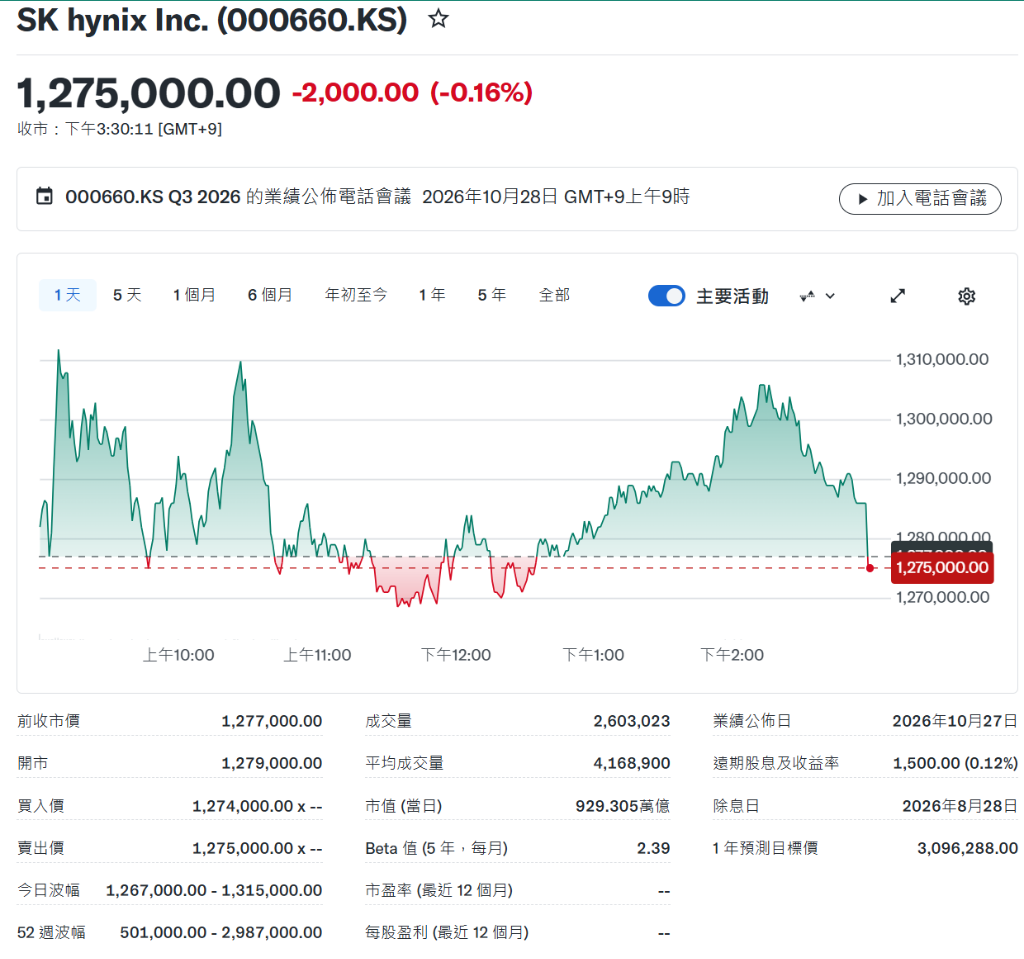Click the 平均成交量 label
The height and width of the screenshot is (959, 1024).
click(x=404, y=763)
